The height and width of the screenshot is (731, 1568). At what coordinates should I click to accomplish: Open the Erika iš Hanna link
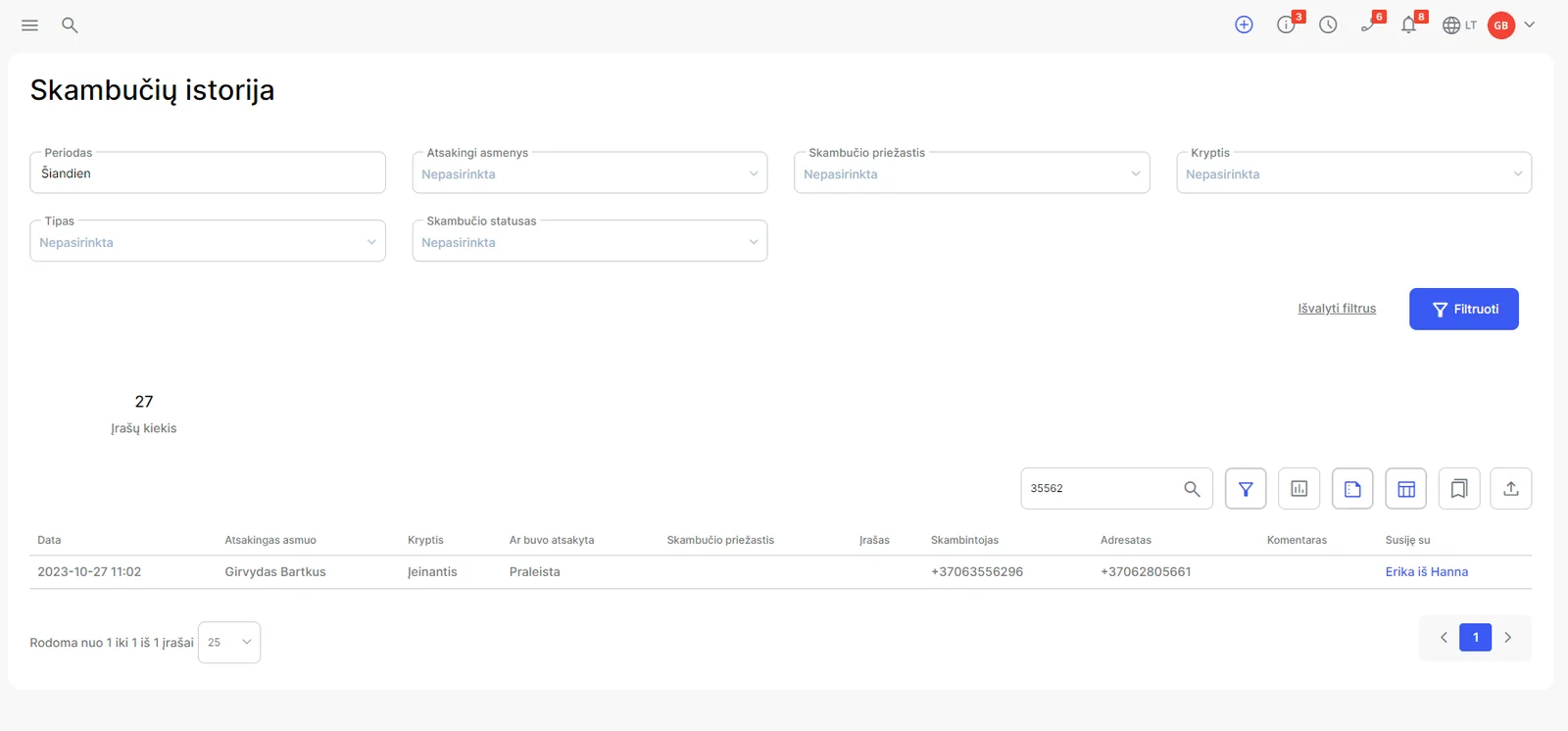coord(1427,572)
